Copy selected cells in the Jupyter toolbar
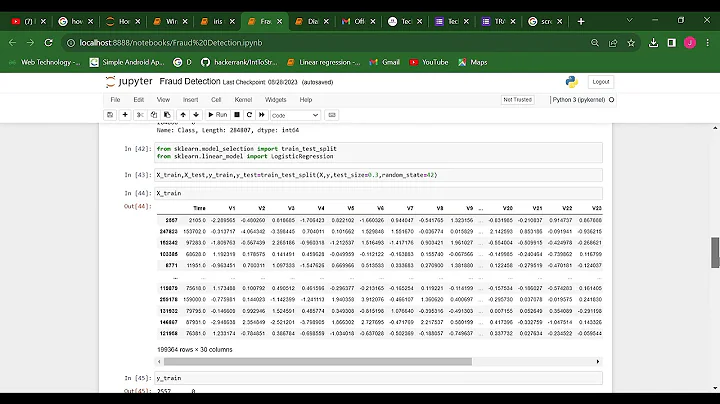Screen dimensions: 720x404 (154, 115)
